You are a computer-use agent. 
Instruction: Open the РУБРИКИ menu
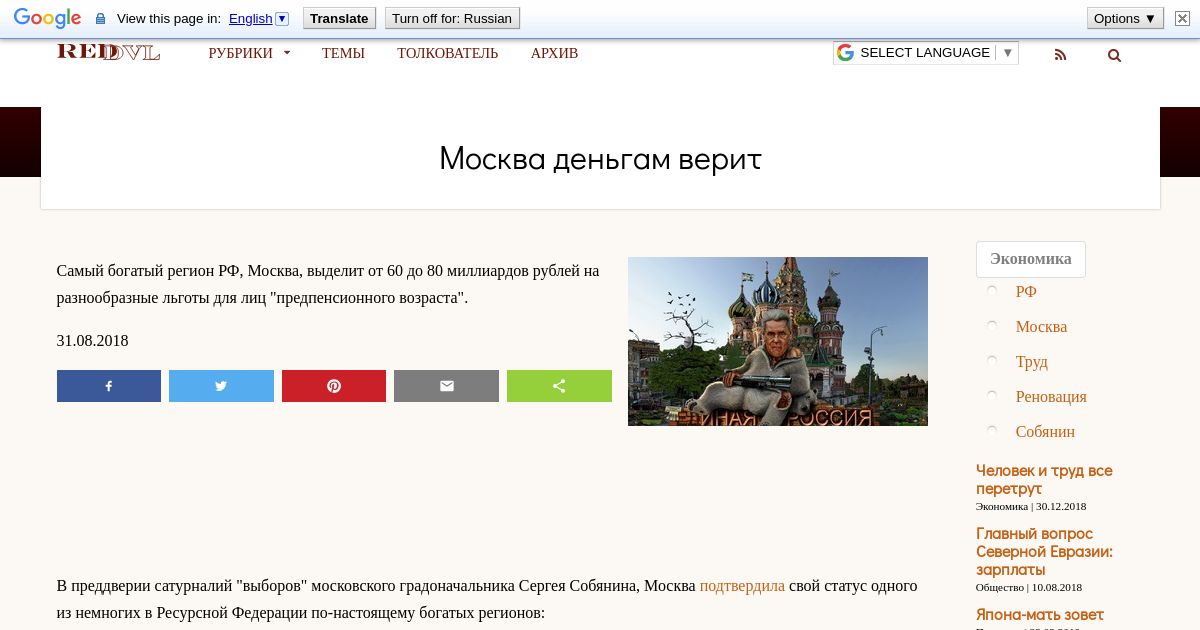[240, 53]
